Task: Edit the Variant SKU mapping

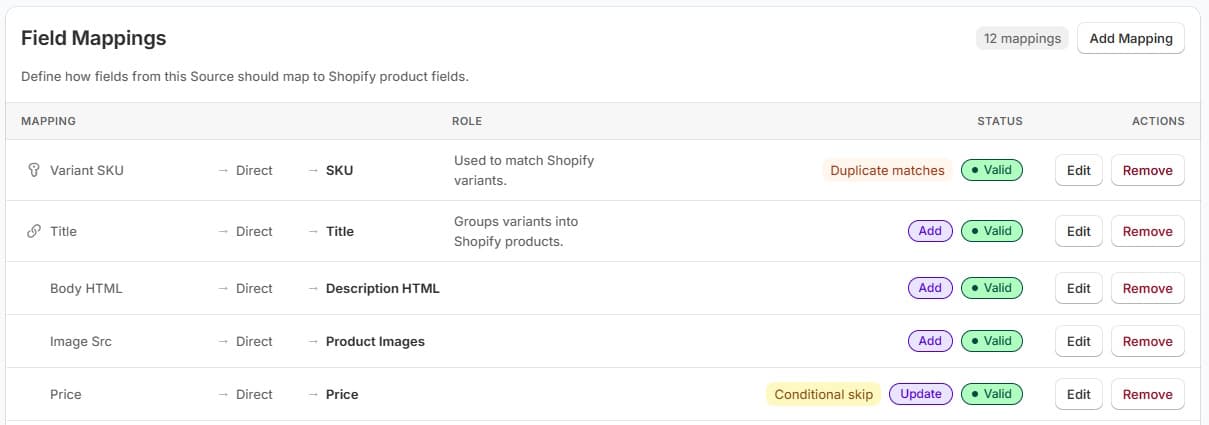Action: point(1078,170)
